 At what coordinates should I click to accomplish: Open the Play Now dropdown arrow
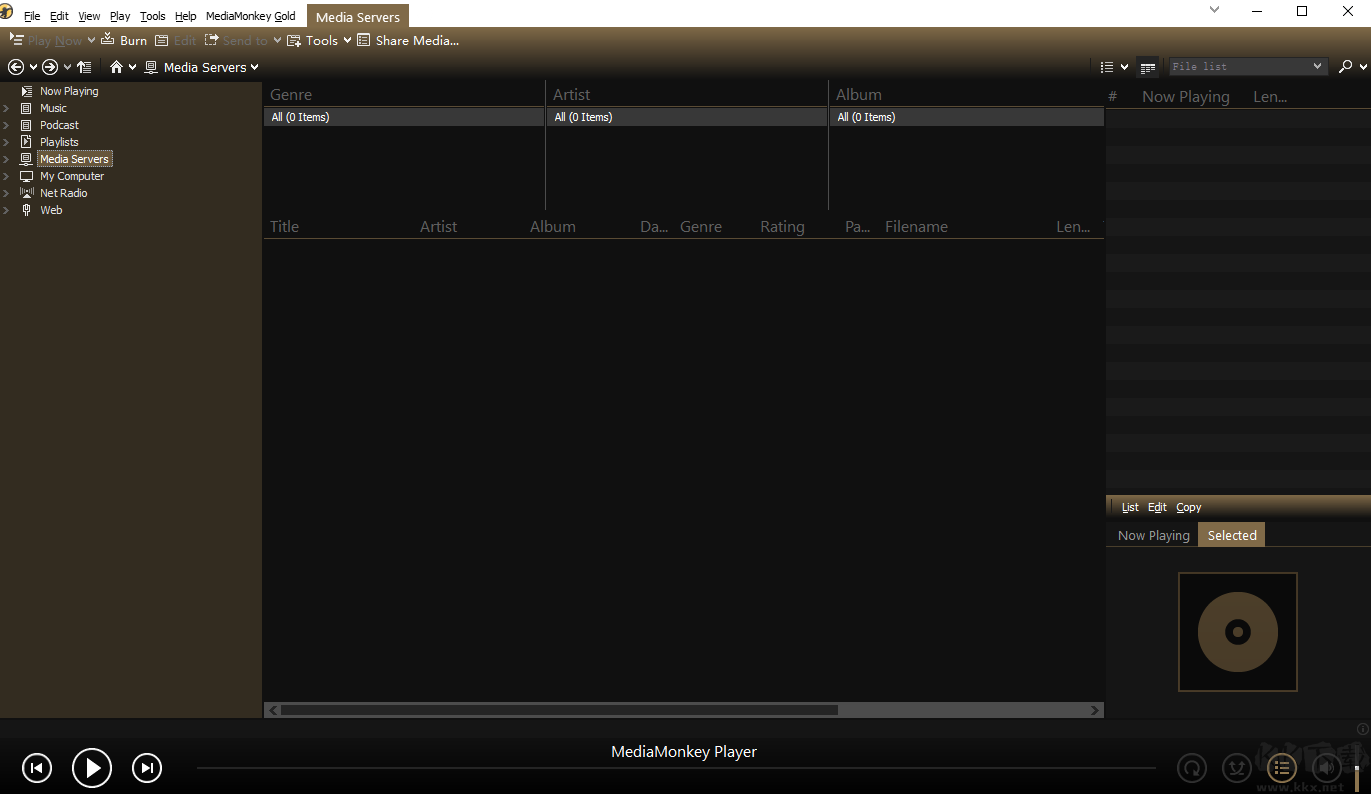[91, 40]
